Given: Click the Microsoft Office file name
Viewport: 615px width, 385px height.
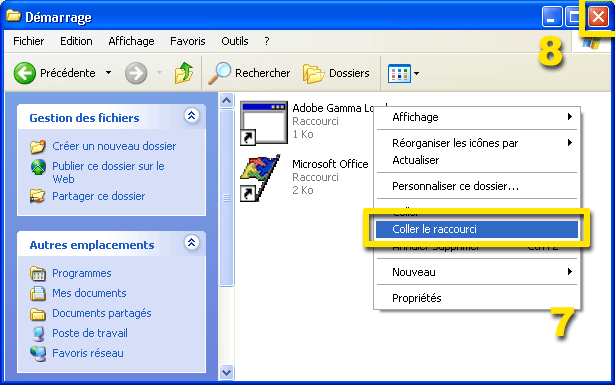Looking at the screenshot, I should click(330, 164).
